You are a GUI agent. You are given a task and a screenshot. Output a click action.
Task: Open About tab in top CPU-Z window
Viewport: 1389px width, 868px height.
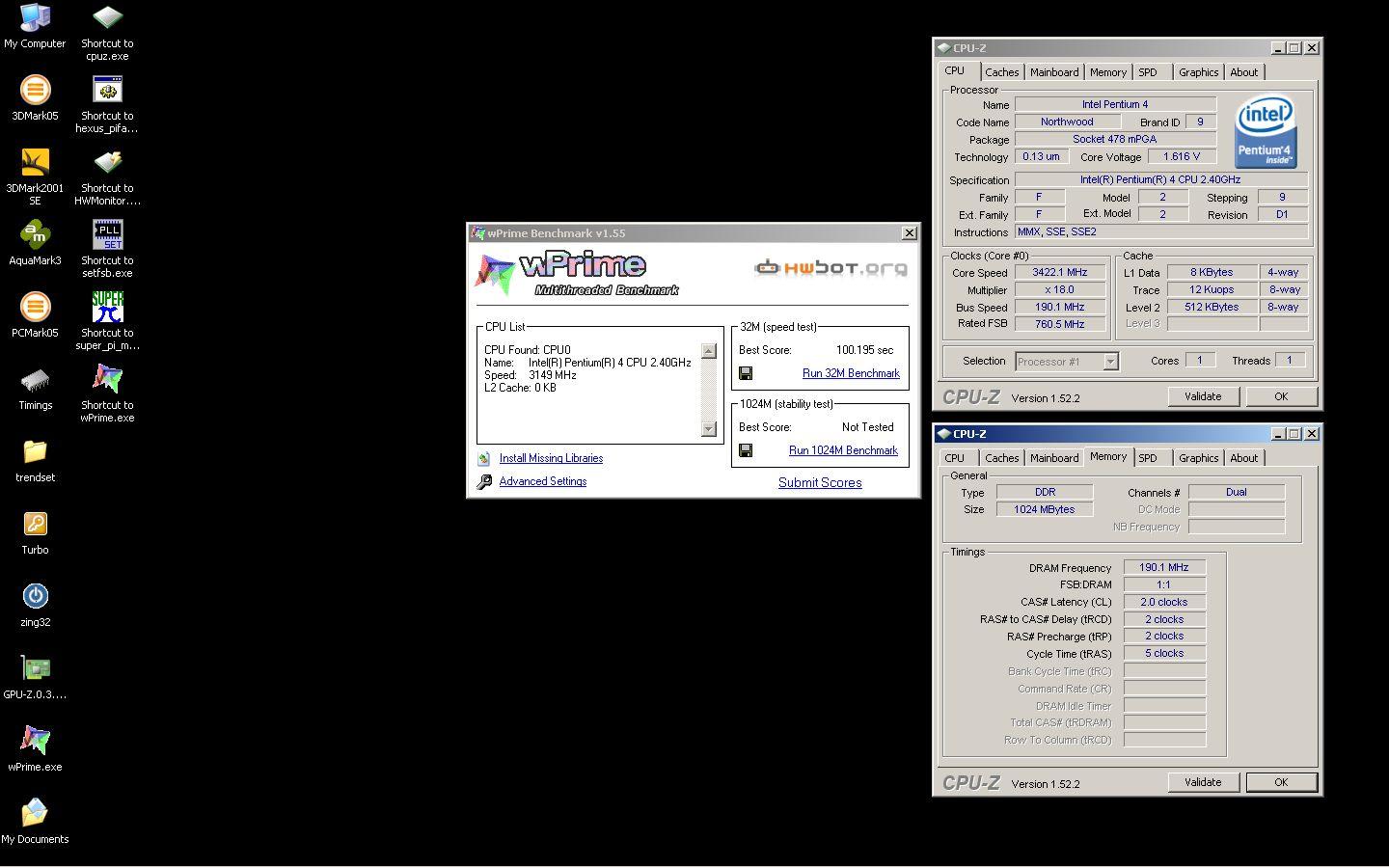(x=1244, y=72)
